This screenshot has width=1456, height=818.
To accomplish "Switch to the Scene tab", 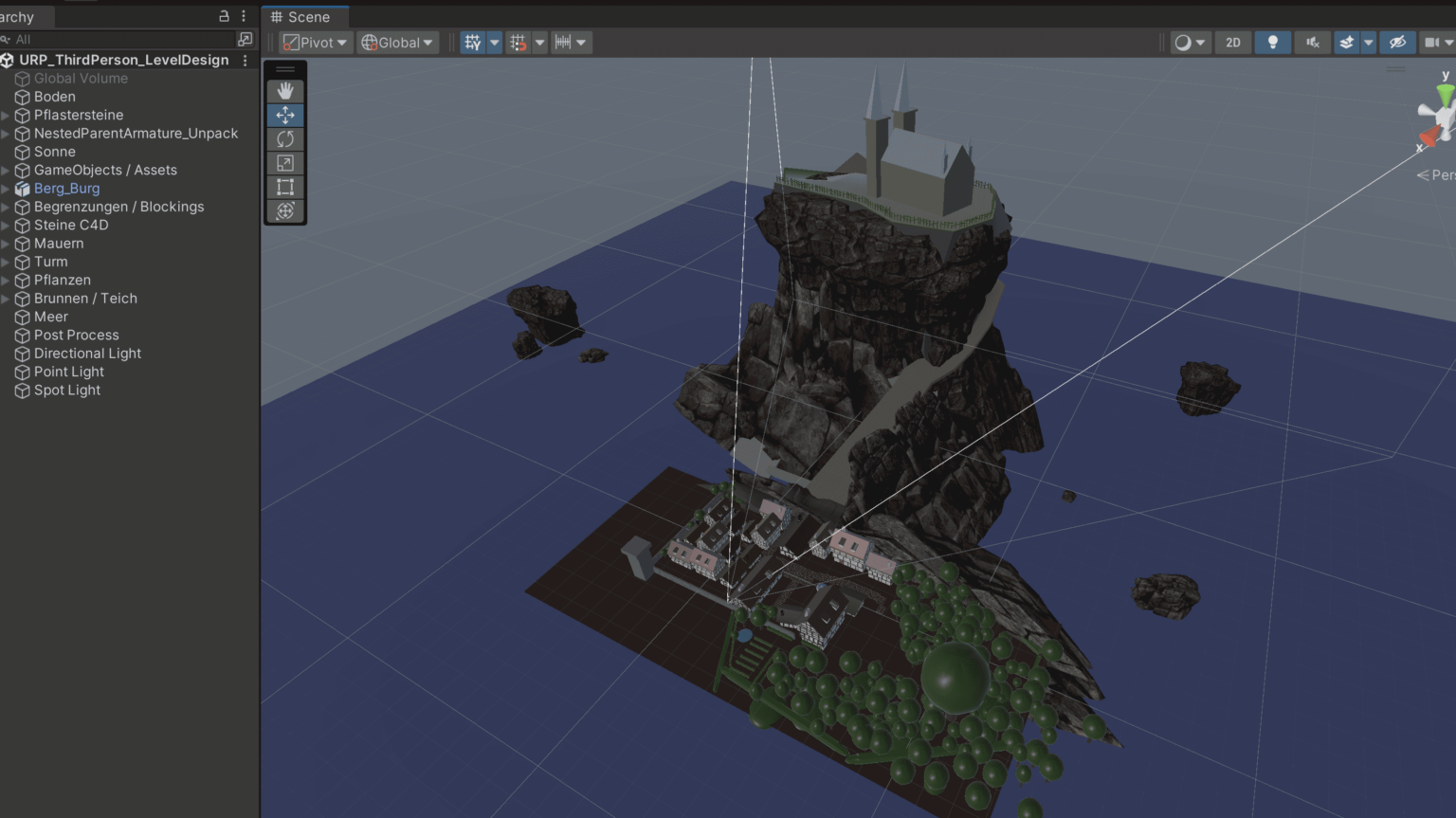I will point(304,16).
